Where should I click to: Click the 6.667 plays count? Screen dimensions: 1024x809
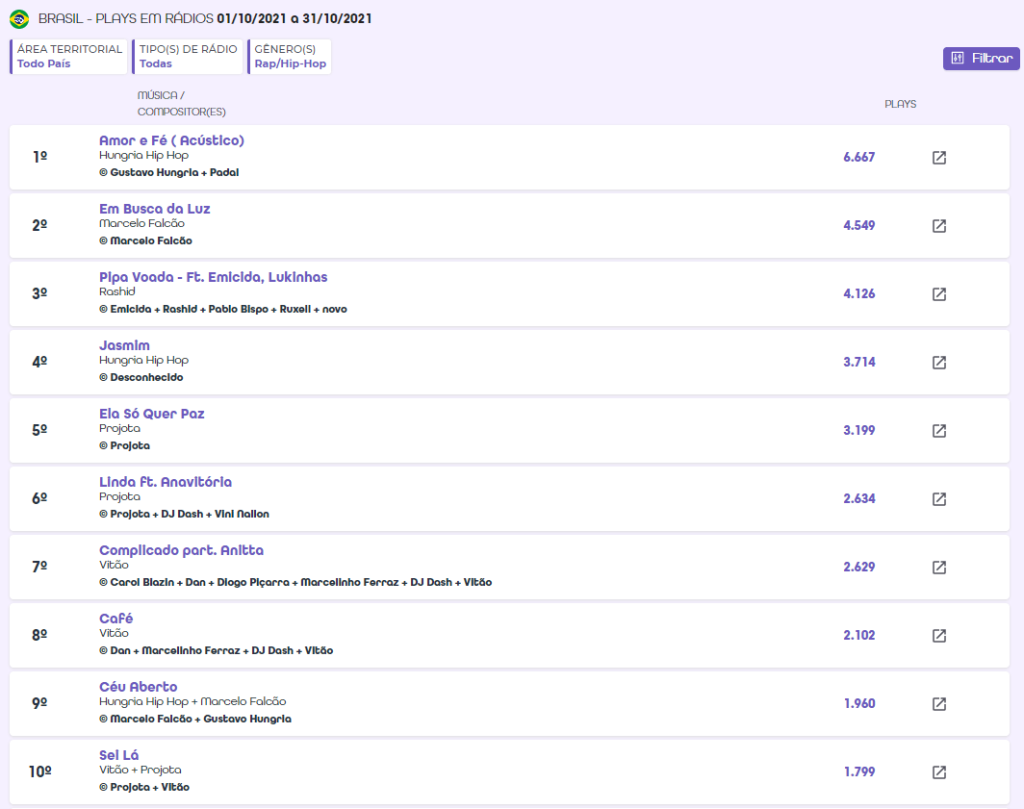click(859, 158)
